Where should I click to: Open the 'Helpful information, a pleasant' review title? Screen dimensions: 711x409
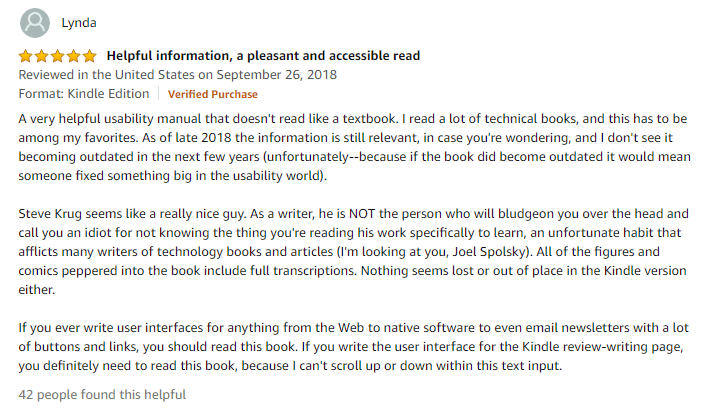tap(263, 56)
